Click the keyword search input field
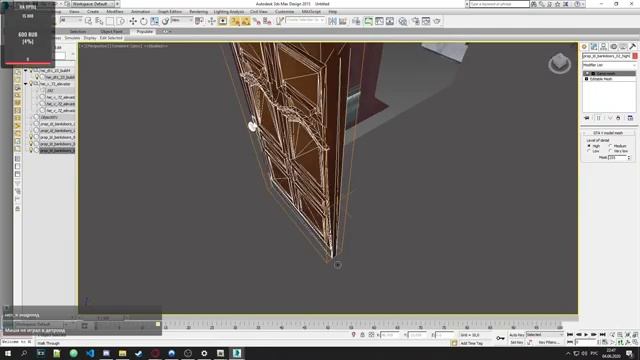Viewport: 640px width, 360px height. 499,4
